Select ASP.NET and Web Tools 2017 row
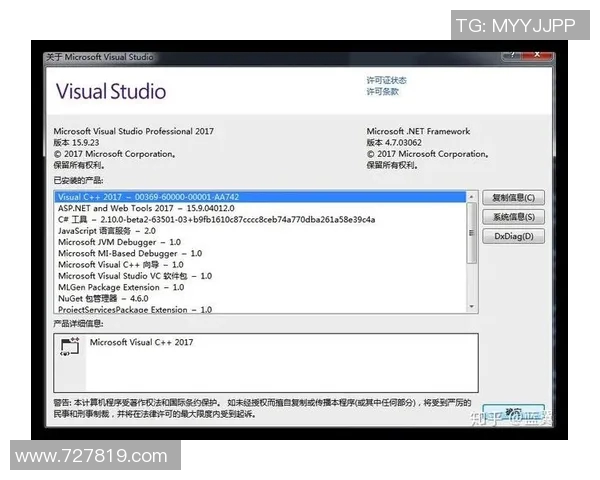 (260, 208)
